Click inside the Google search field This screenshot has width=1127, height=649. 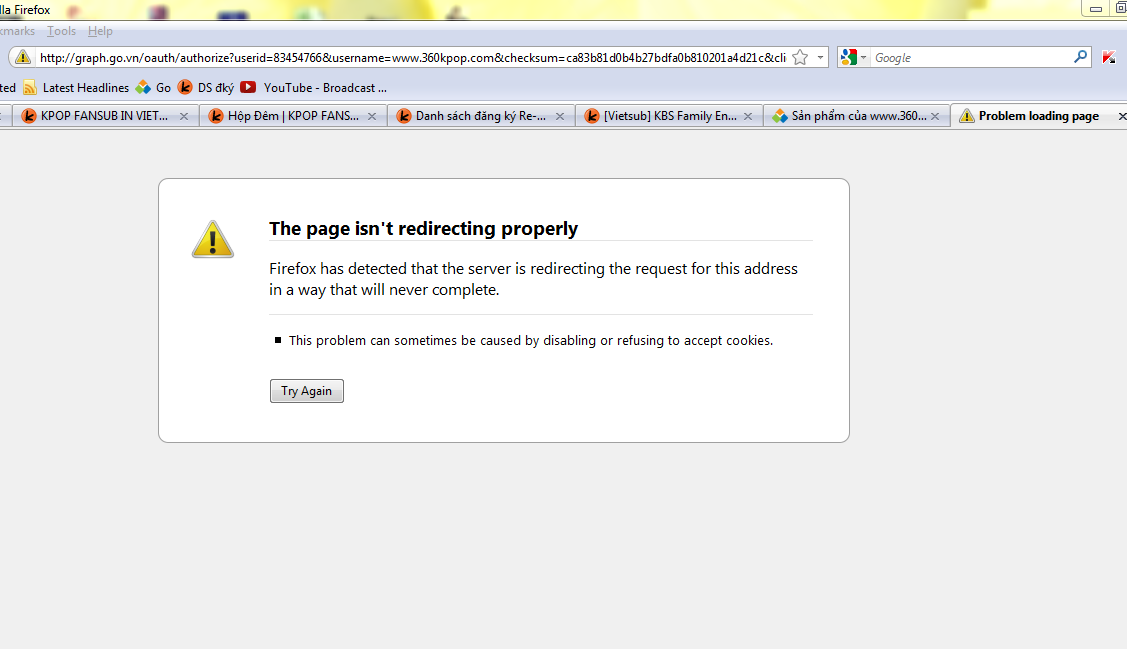(x=971, y=57)
